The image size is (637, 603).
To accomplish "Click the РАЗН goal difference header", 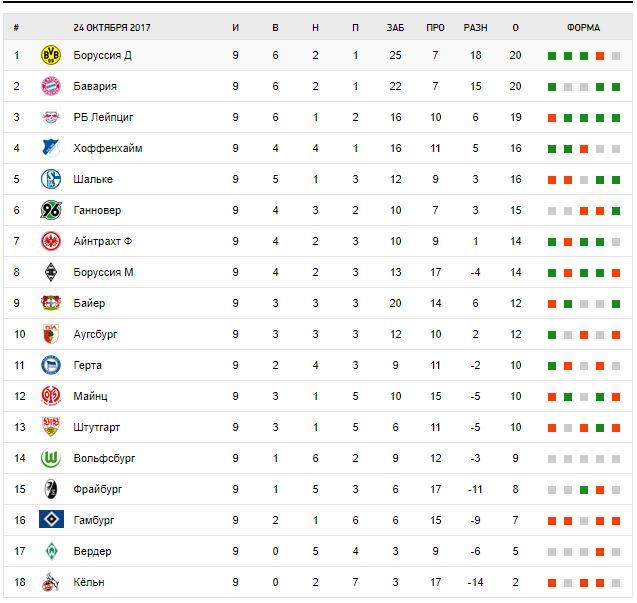I will (x=475, y=27).
